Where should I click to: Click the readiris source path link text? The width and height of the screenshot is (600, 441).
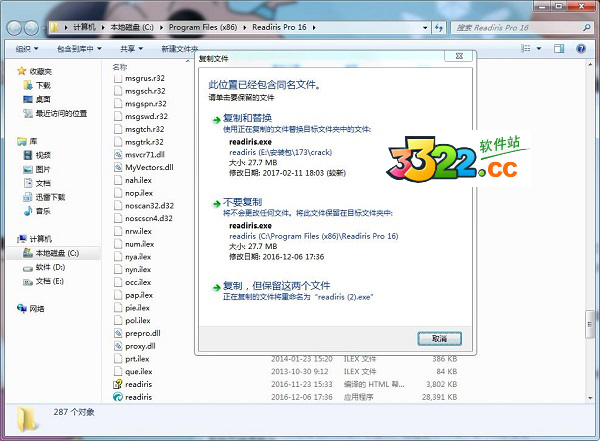click(x=280, y=152)
